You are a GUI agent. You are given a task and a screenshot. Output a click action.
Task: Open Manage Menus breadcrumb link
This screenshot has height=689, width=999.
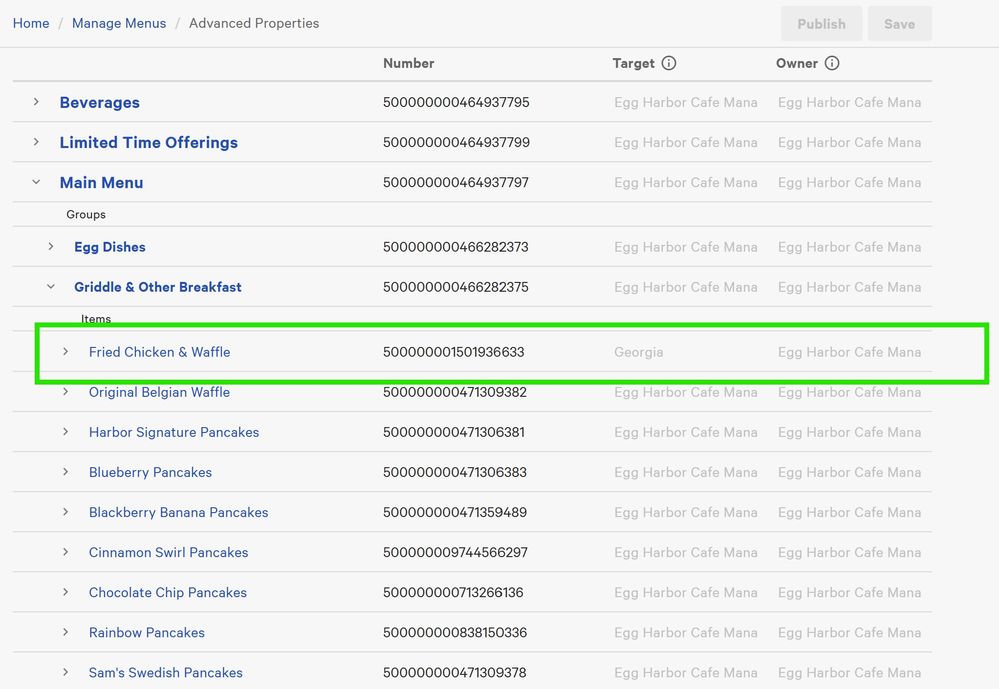tap(119, 23)
